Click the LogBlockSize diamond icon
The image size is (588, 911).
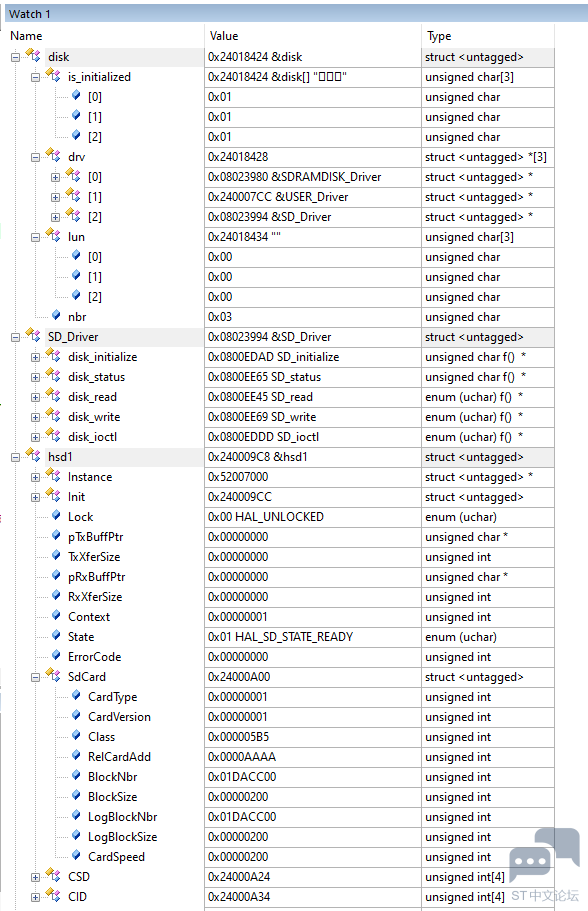76,836
